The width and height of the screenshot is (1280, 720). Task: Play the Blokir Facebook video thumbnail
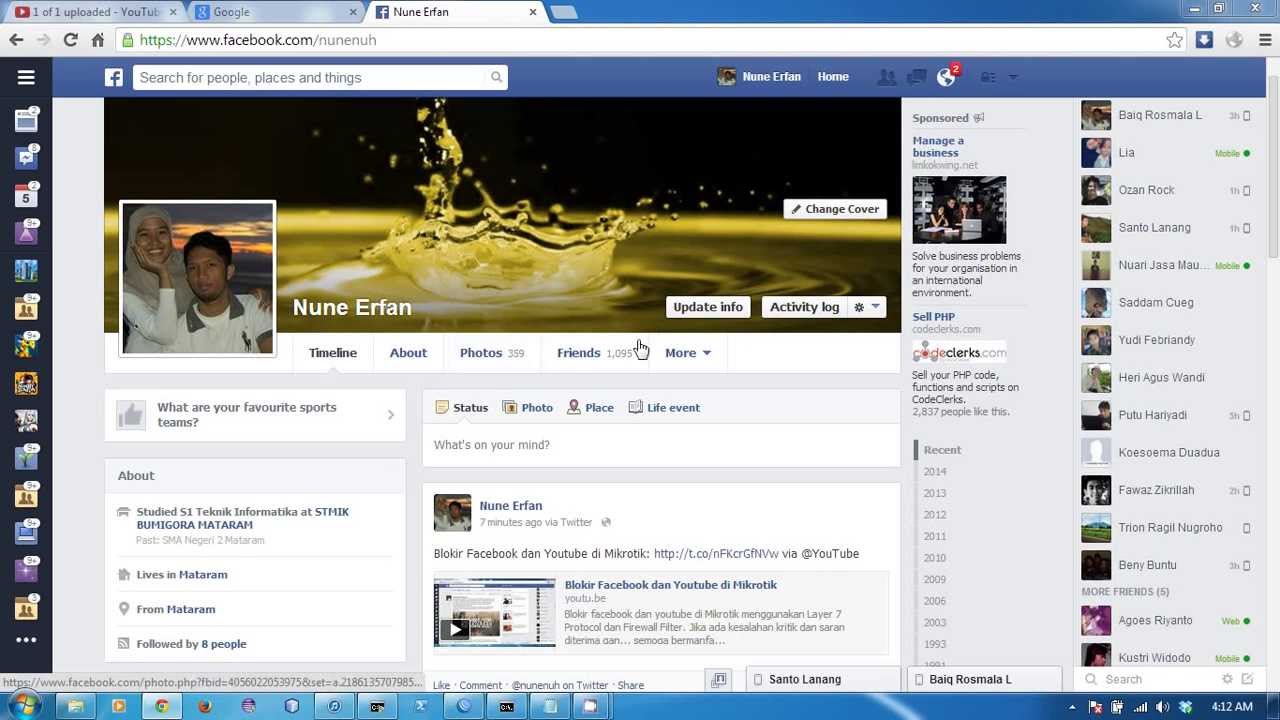(494, 612)
